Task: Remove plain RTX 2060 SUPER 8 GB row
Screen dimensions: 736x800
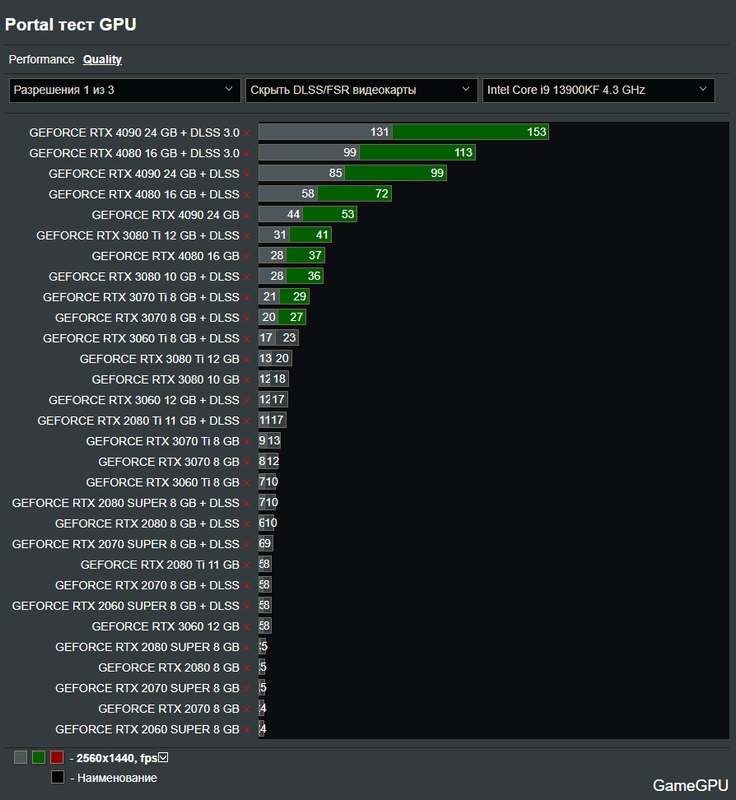Action: tap(247, 730)
